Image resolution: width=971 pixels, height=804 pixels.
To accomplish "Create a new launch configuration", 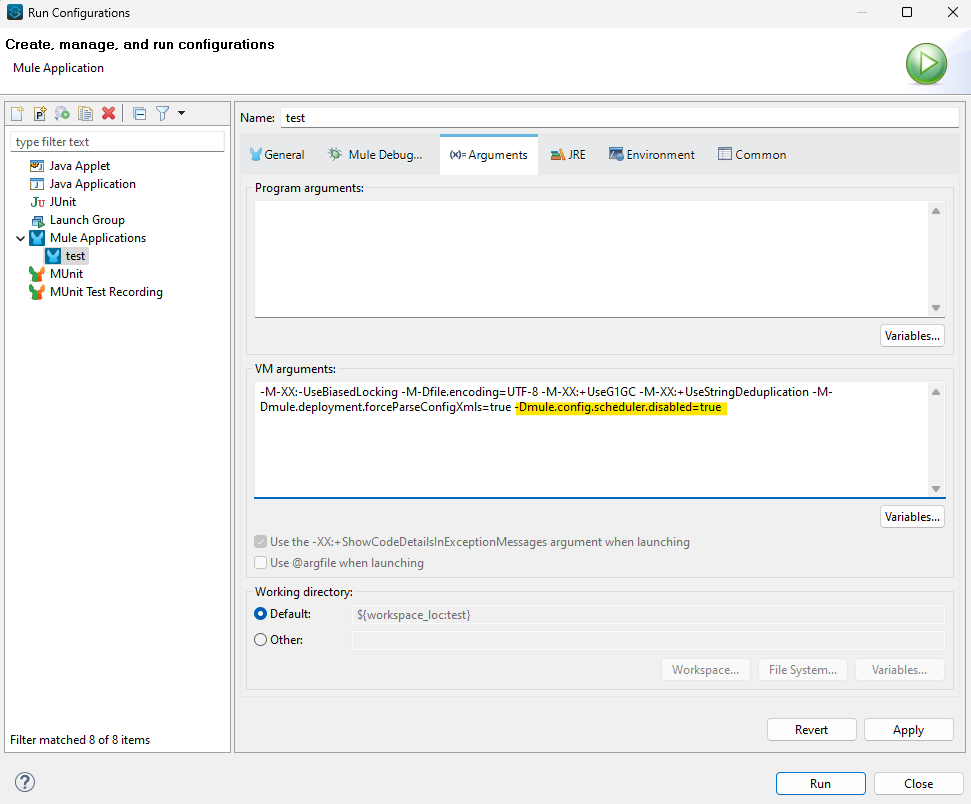I will pos(17,113).
